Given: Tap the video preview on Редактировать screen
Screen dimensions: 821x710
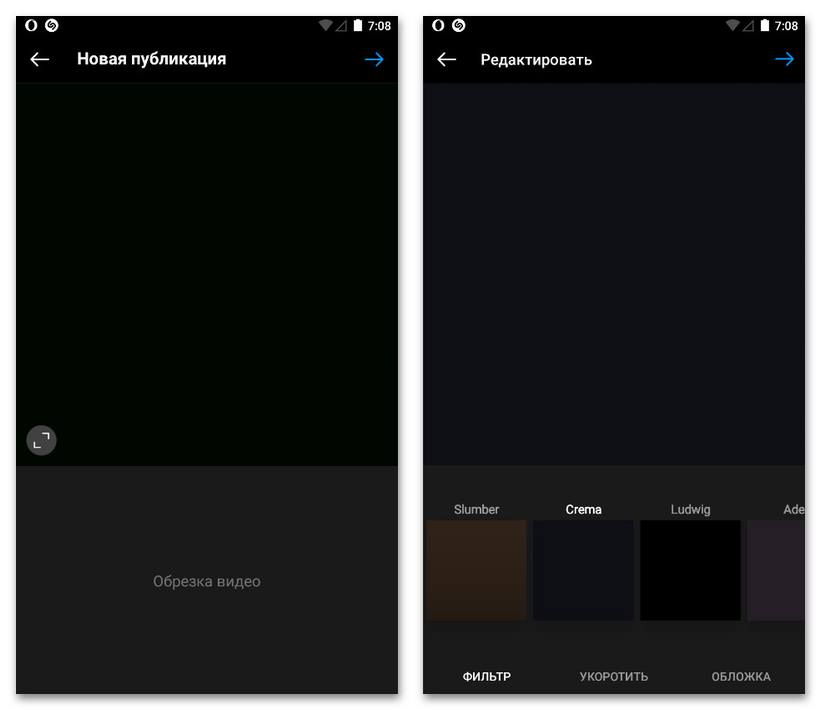Looking at the screenshot, I should pos(614,274).
